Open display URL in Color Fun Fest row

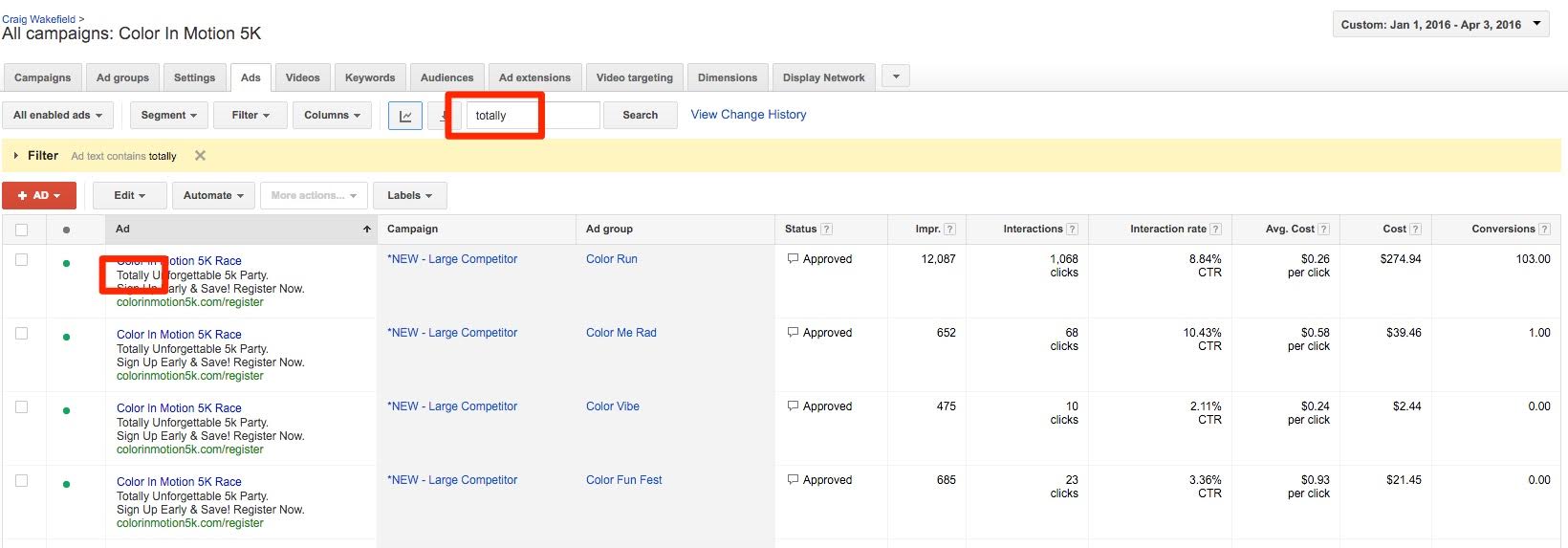coord(190,523)
